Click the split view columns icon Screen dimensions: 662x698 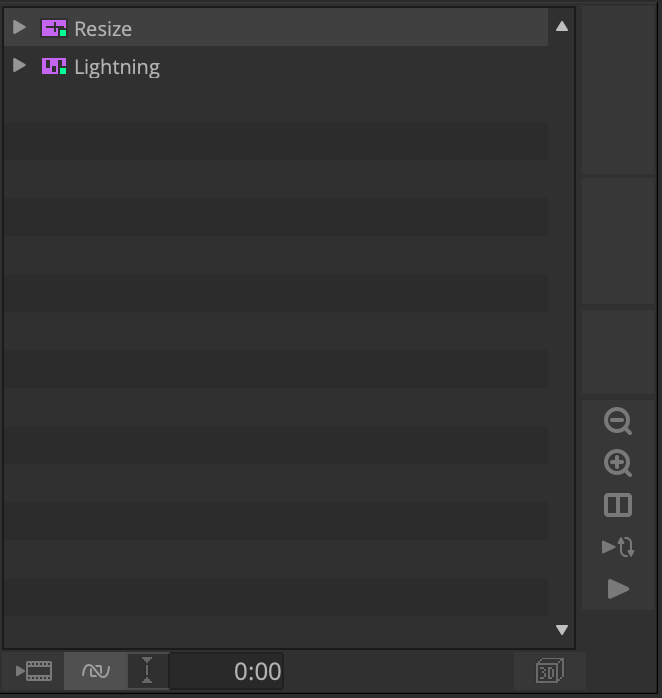618,506
